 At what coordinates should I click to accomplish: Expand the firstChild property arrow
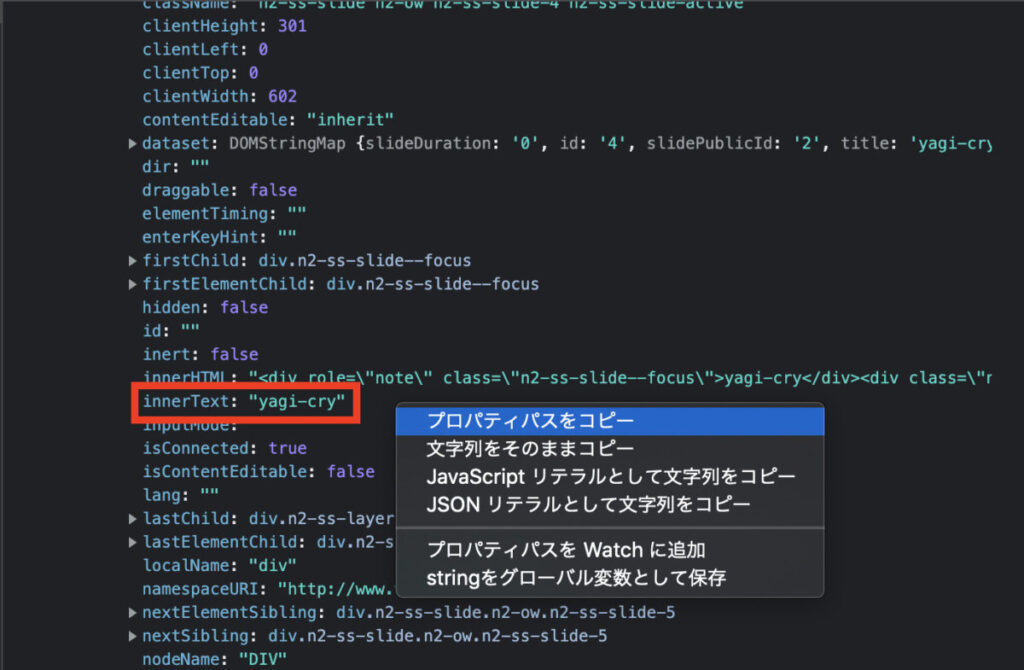(x=133, y=261)
